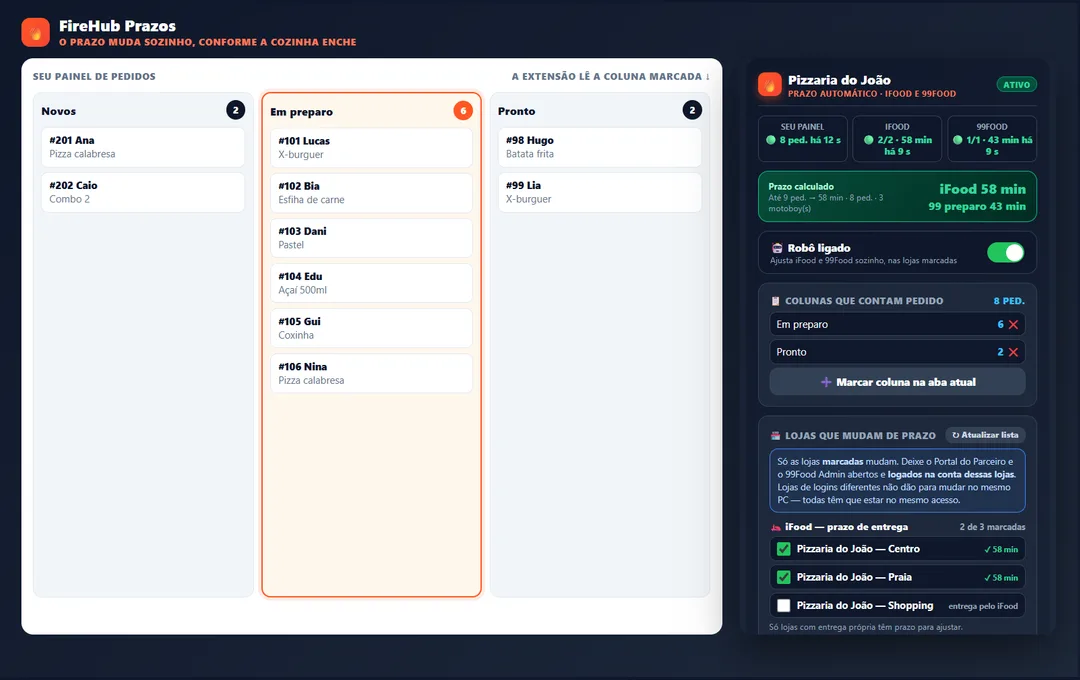Uncheck Pizzaria do João — Praia
Viewport: 1080px width, 680px height.
783,577
